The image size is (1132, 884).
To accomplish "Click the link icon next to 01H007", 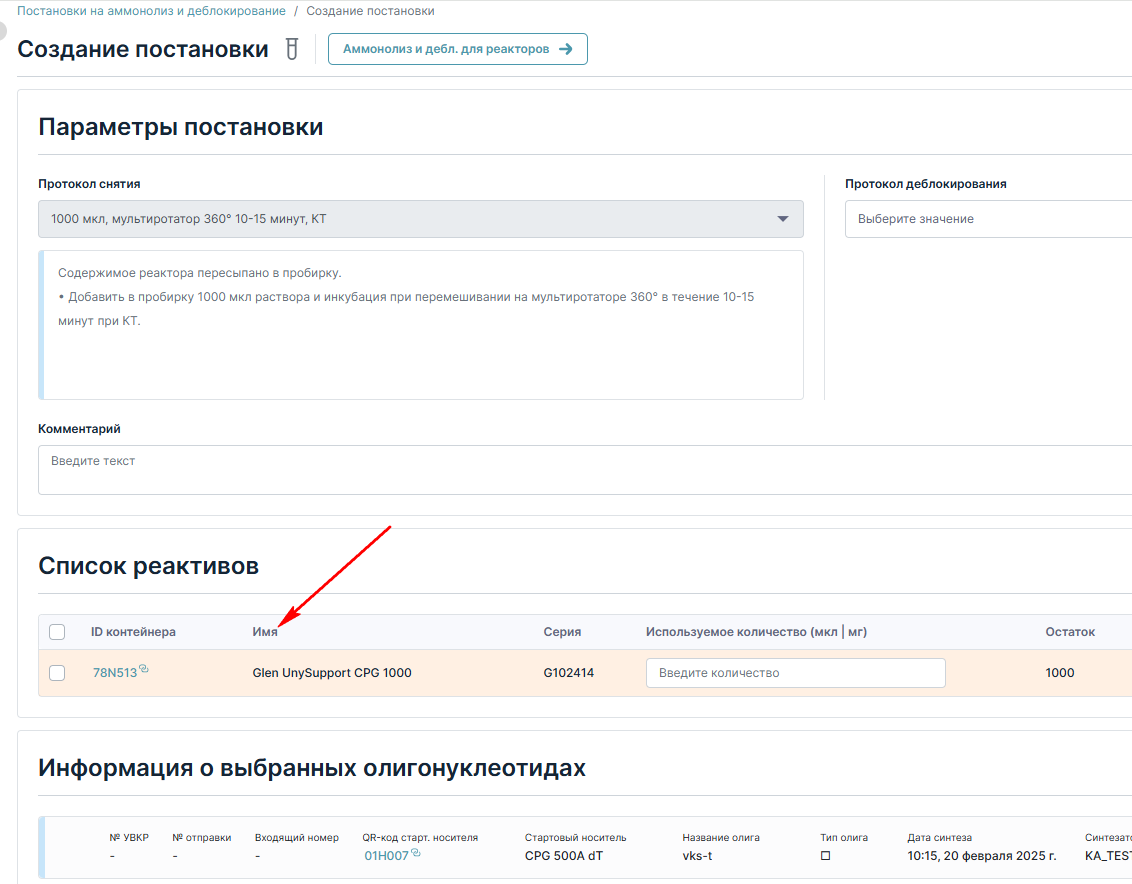I will pyautogui.click(x=415, y=853).
